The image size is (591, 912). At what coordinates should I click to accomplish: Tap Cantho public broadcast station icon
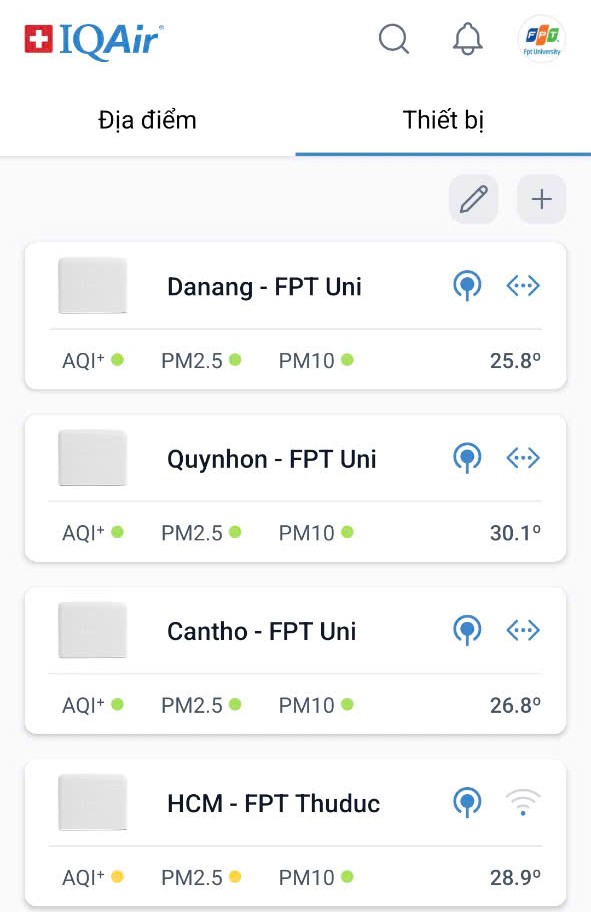coord(467,630)
